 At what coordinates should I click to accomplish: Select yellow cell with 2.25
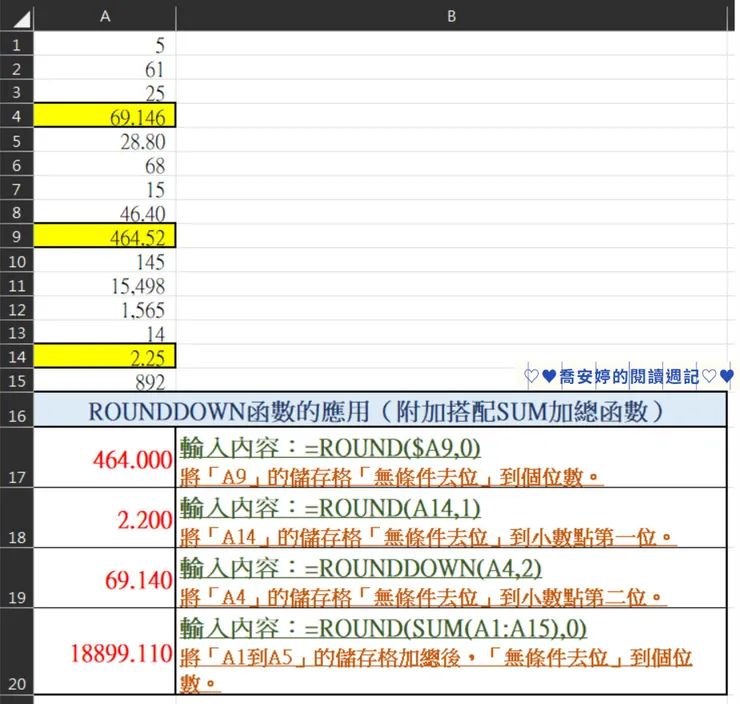[x=105, y=356]
